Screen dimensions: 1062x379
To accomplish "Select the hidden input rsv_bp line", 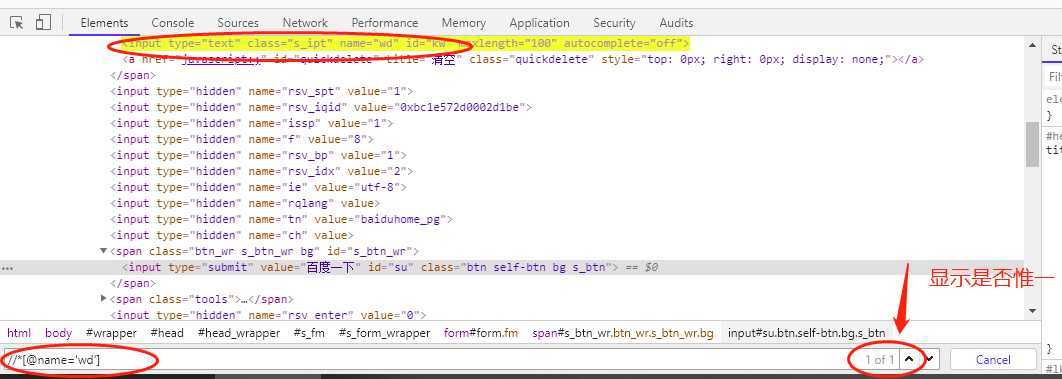I will pyautogui.click(x=258, y=155).
